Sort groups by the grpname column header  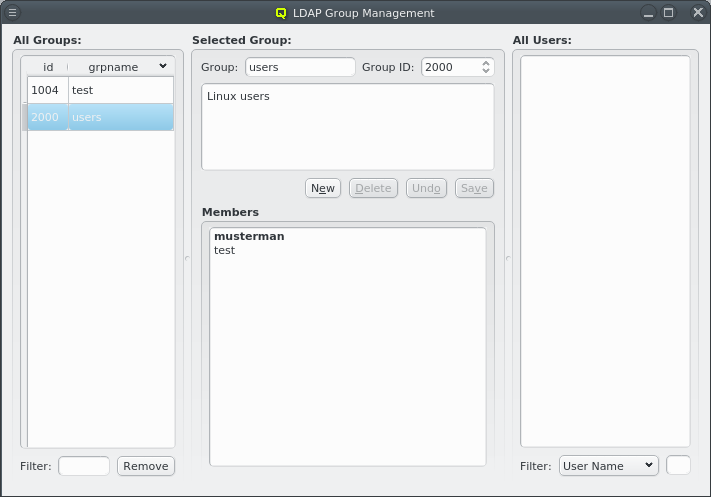click(x=121, y=67)
